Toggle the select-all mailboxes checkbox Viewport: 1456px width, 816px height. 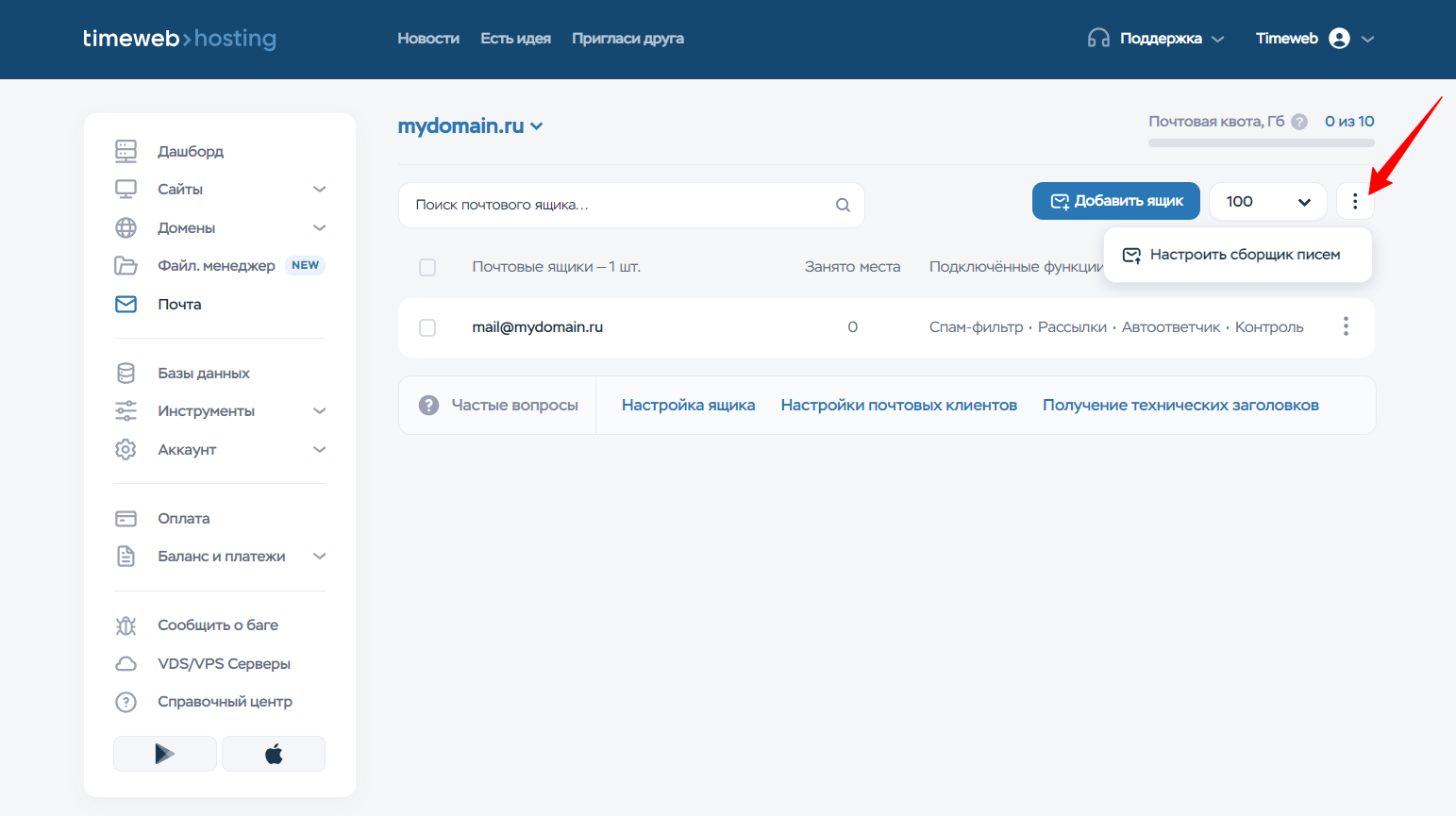[x=427, y=267]
